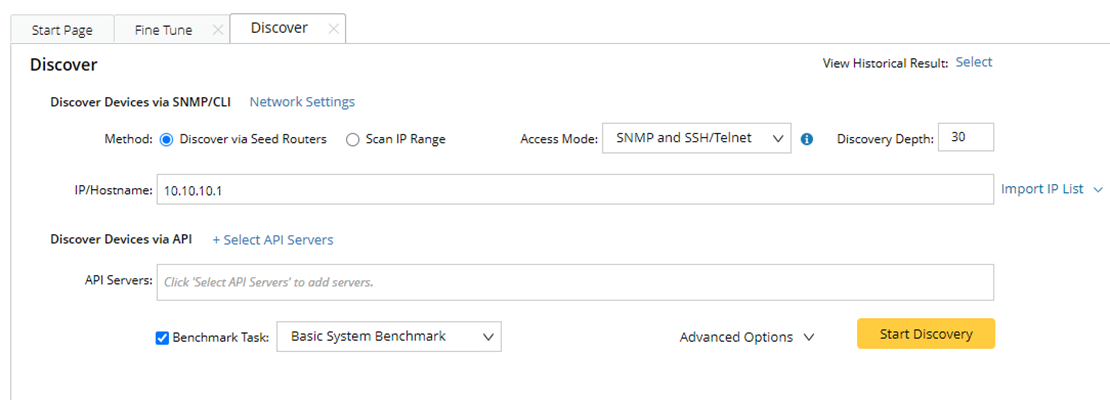The height and width of the screenshot is (400, 1110).
Task: Click Select next to View Historical Result
Action: [x=974, y=62]
